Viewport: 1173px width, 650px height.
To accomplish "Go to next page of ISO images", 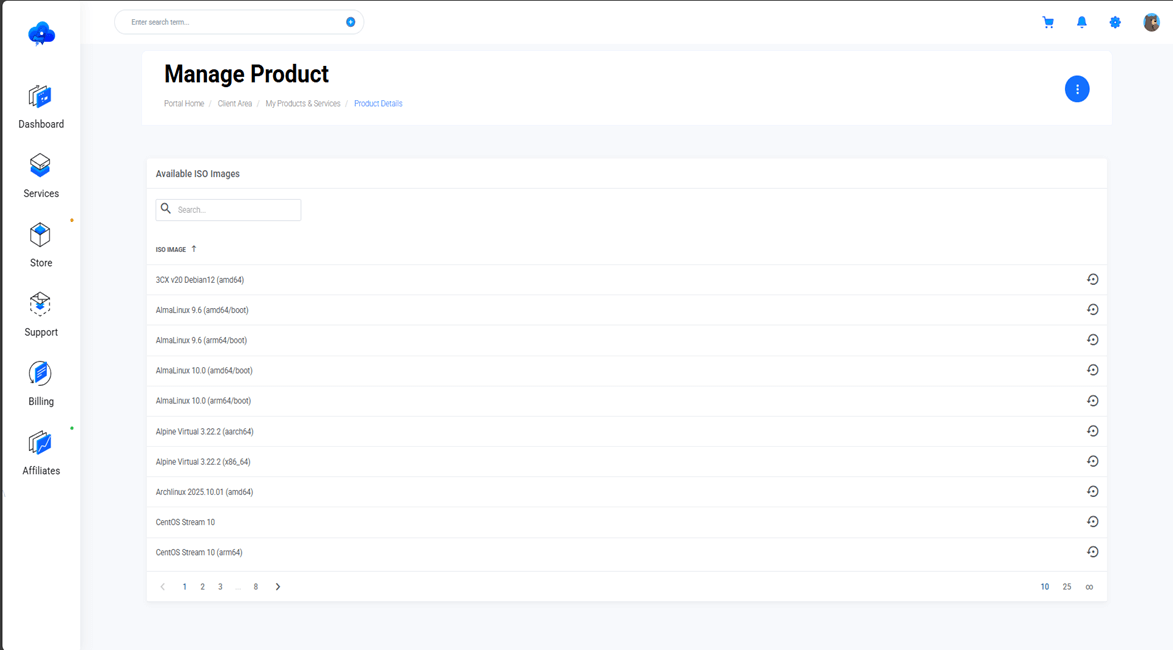I will coord(278,587).
